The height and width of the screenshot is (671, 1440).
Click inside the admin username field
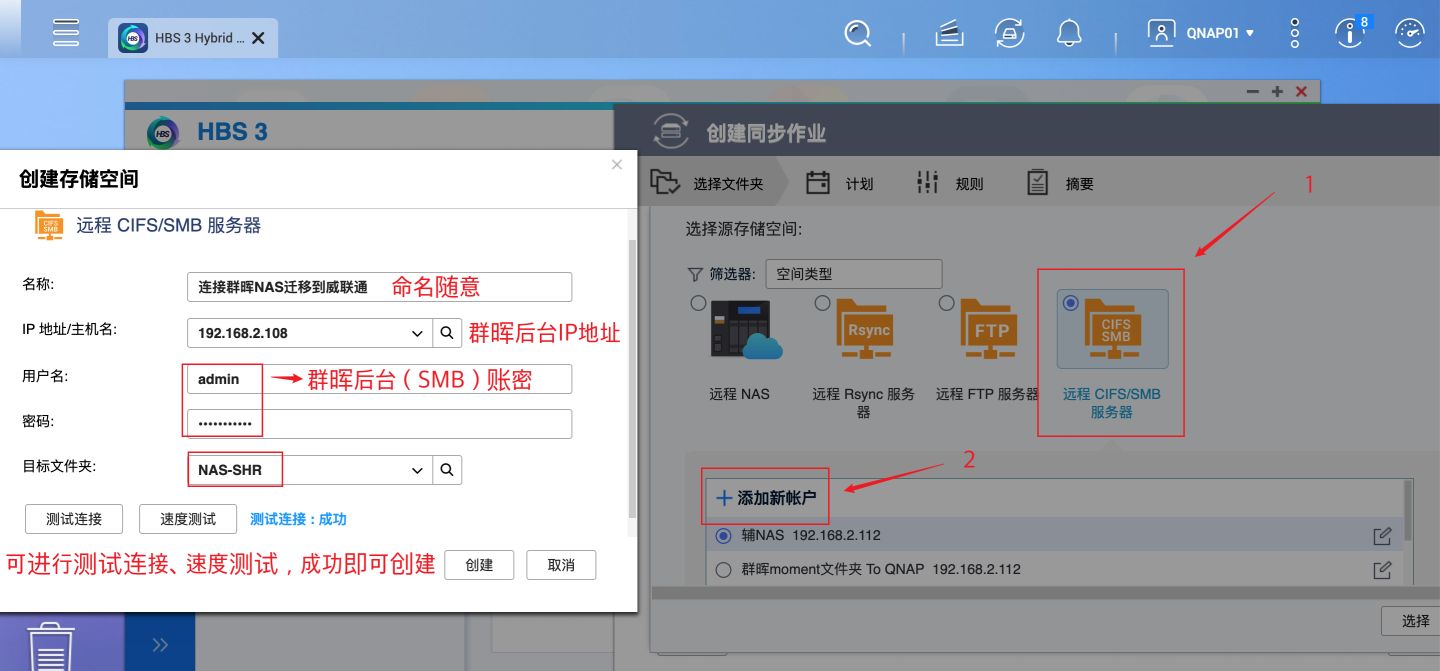(x=222, y=379)
